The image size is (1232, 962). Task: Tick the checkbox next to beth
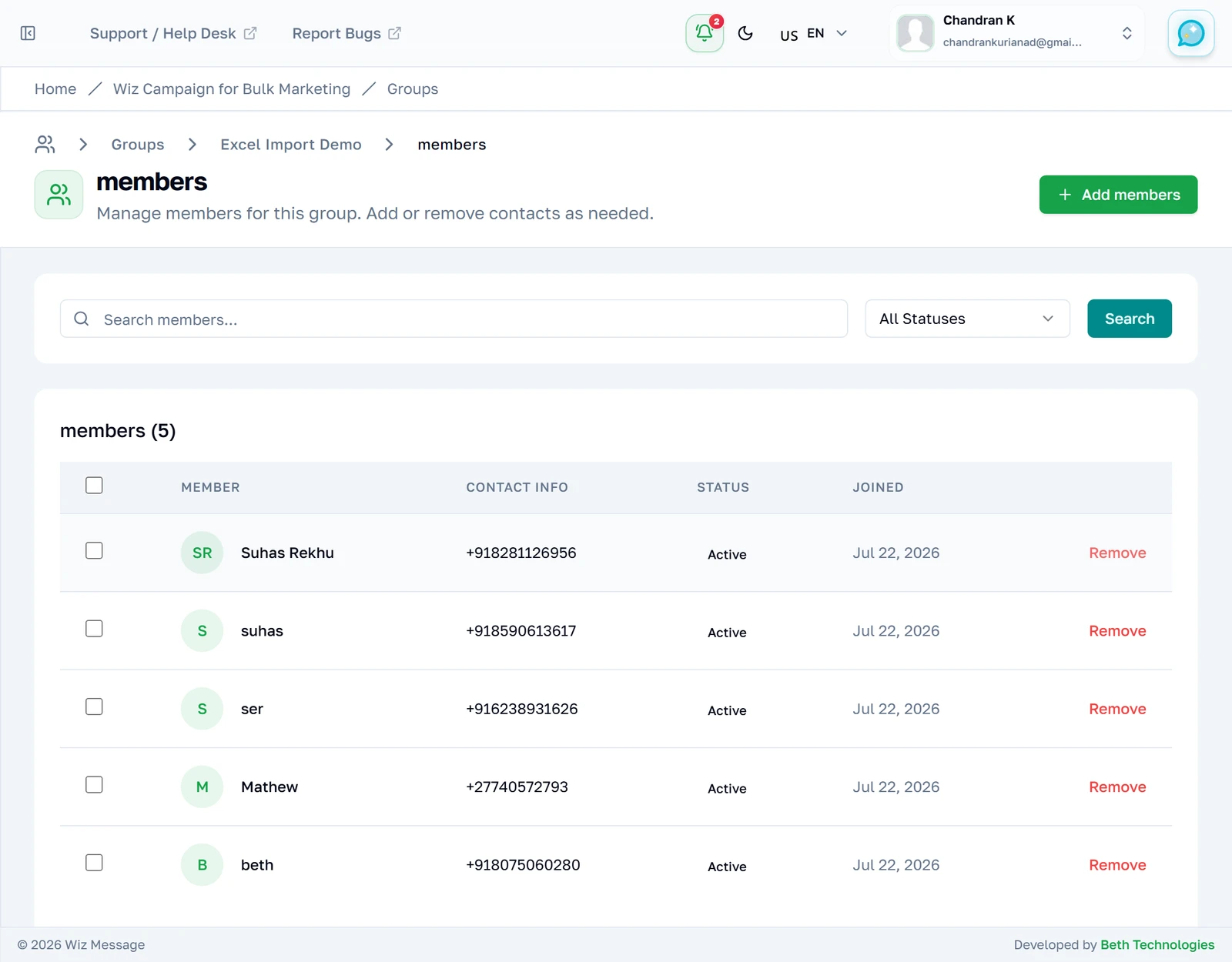point(94,863)
